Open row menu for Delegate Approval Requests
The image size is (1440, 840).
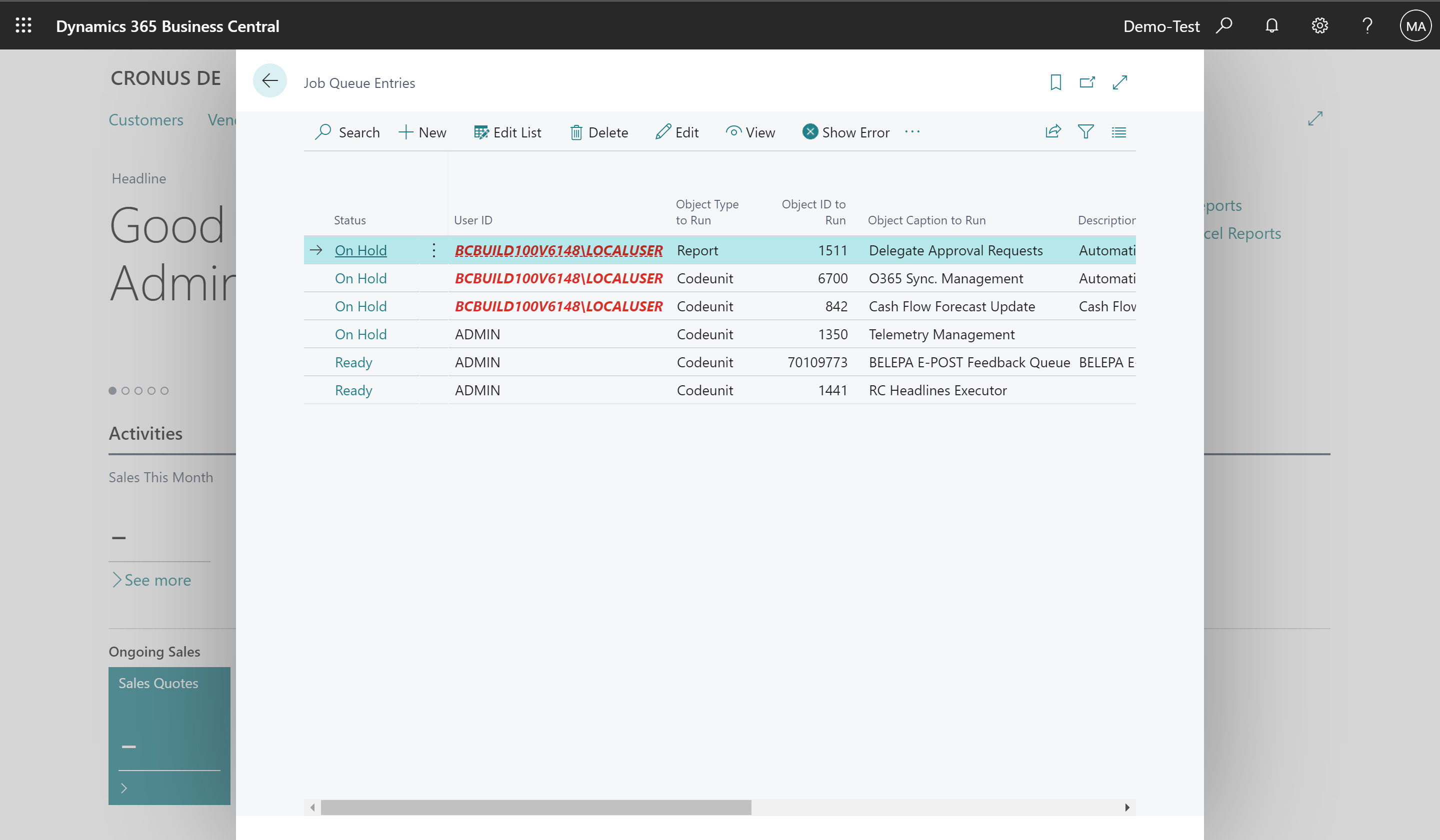(433, 250)
